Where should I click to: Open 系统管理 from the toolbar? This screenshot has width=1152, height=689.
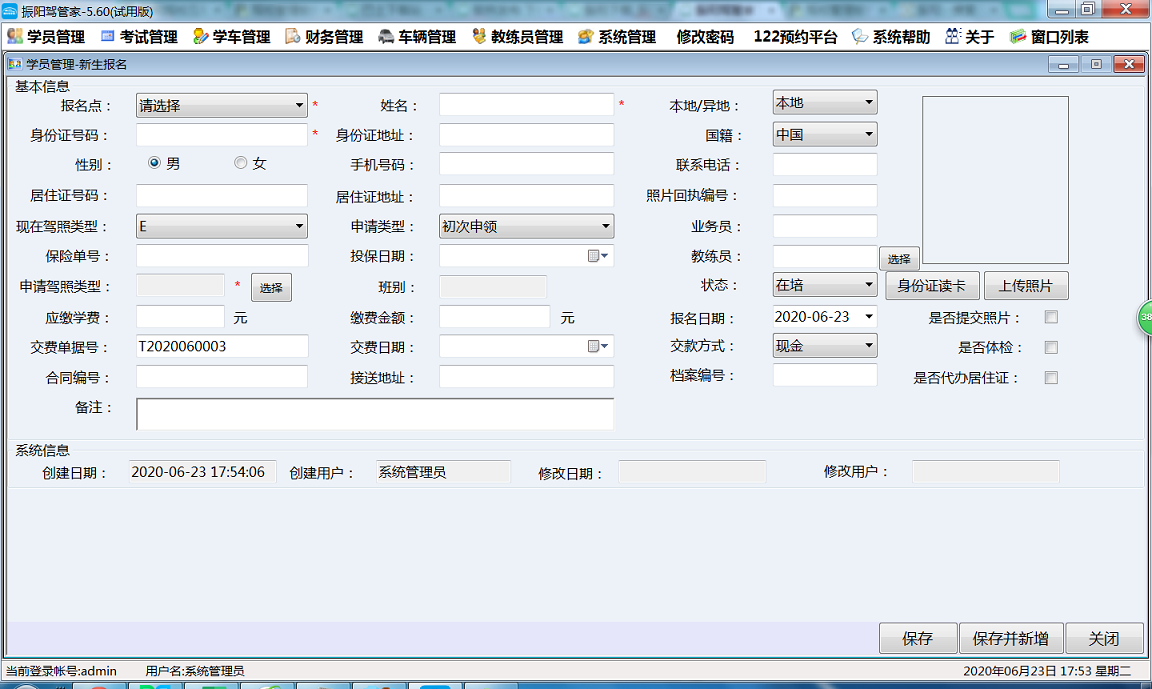click(617, 36)
